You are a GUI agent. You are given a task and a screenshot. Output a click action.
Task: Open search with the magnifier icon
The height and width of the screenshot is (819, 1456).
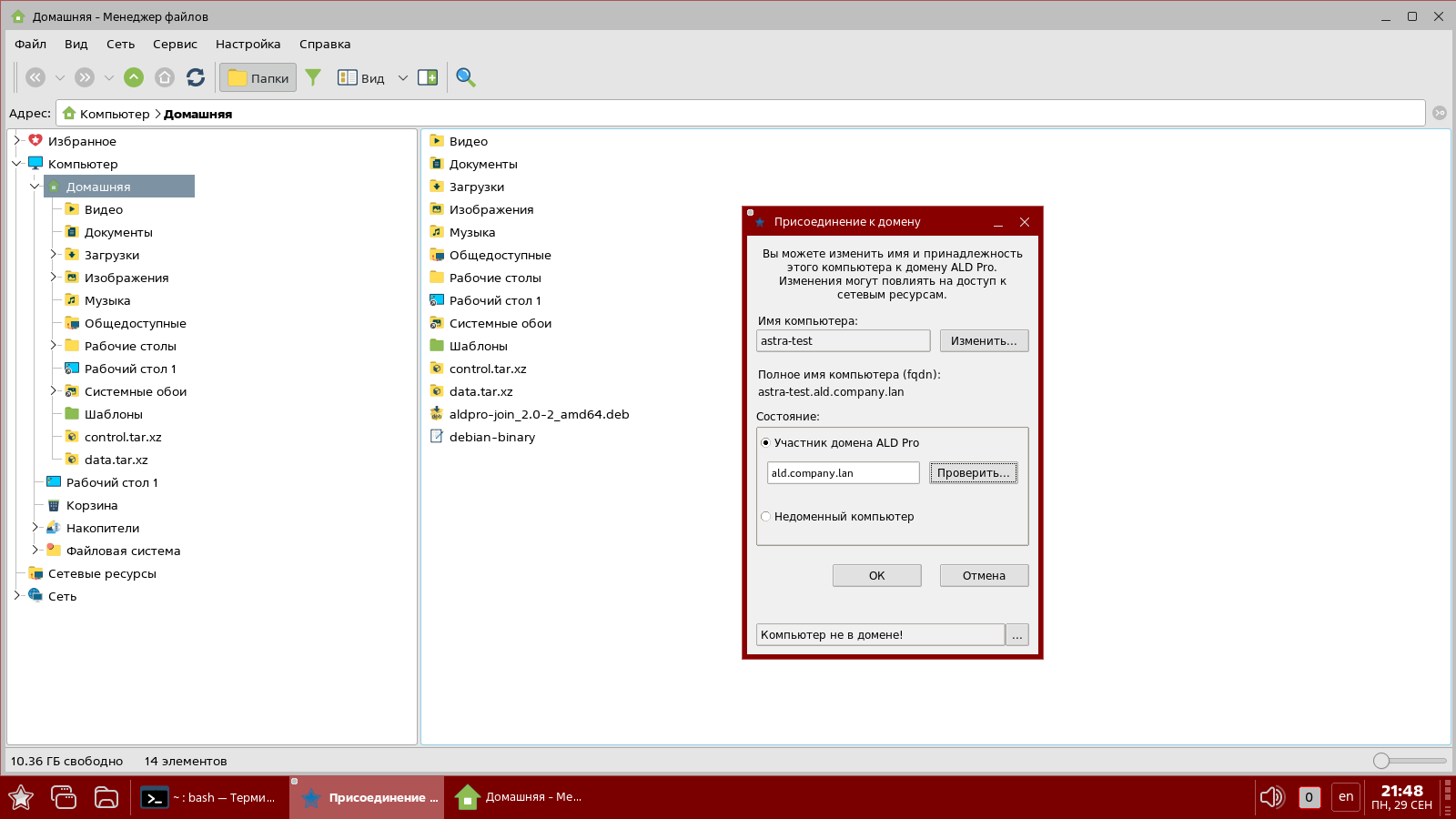point(466,77)
